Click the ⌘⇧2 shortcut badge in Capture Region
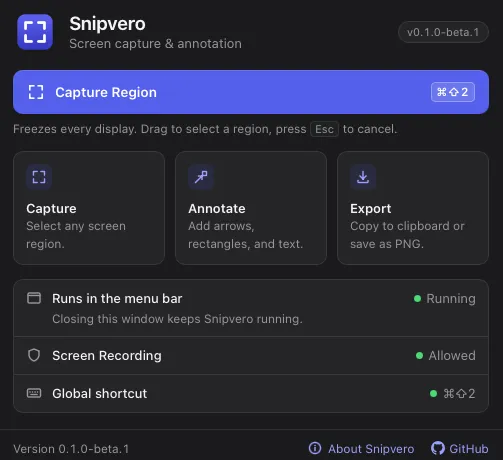Viewport: 503px width, 460px height. point(453,92)
